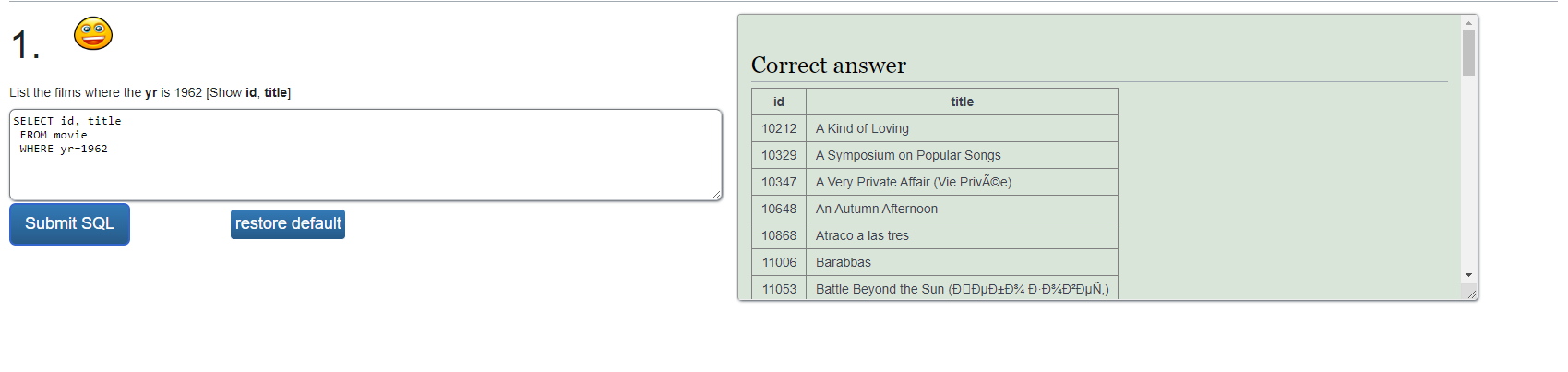Click the id column header
Image resolution: width=1568 pixels, height=372 pixels.
click(779, 102)
